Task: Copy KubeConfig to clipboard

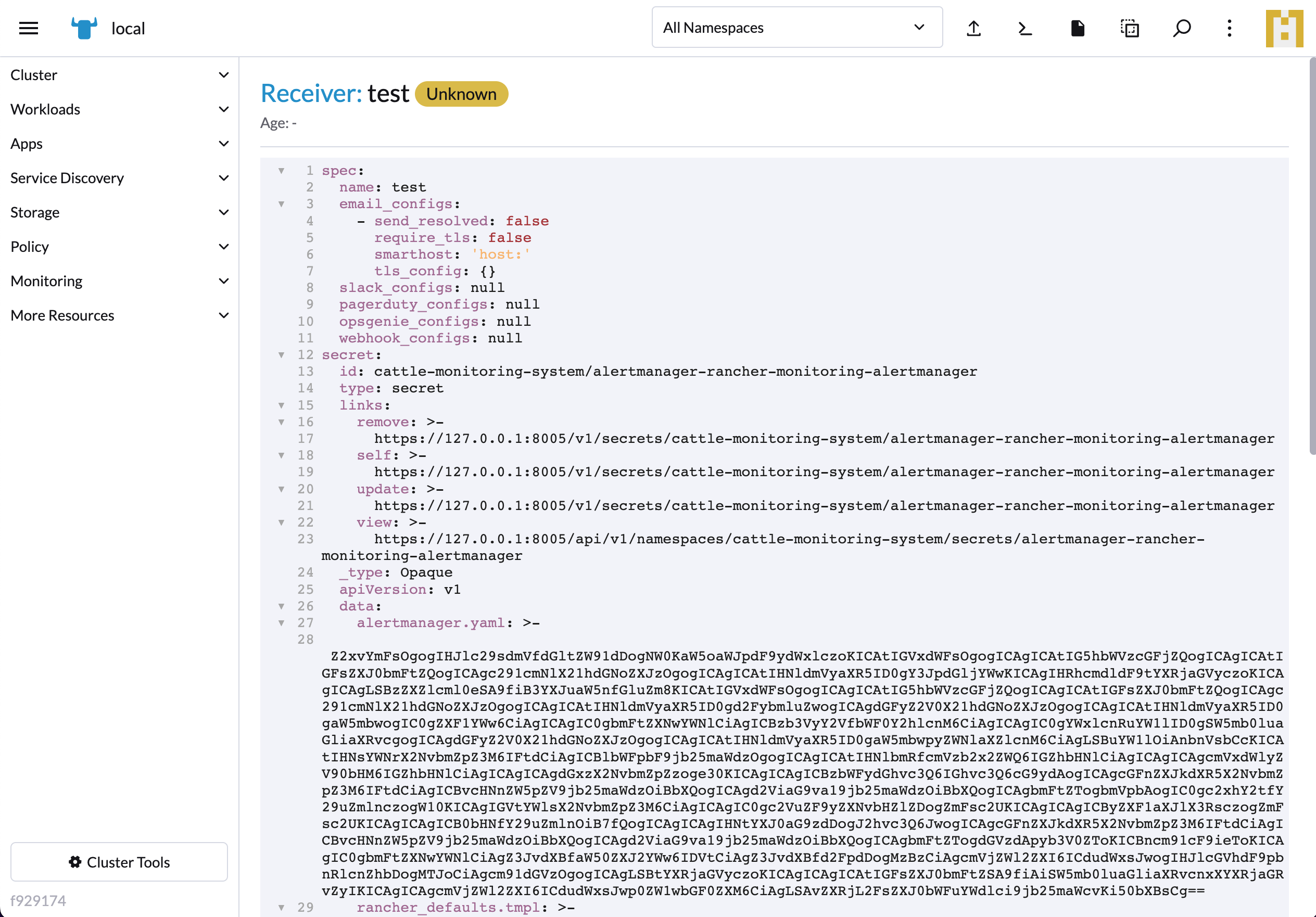Action: tap(1129, 28)
